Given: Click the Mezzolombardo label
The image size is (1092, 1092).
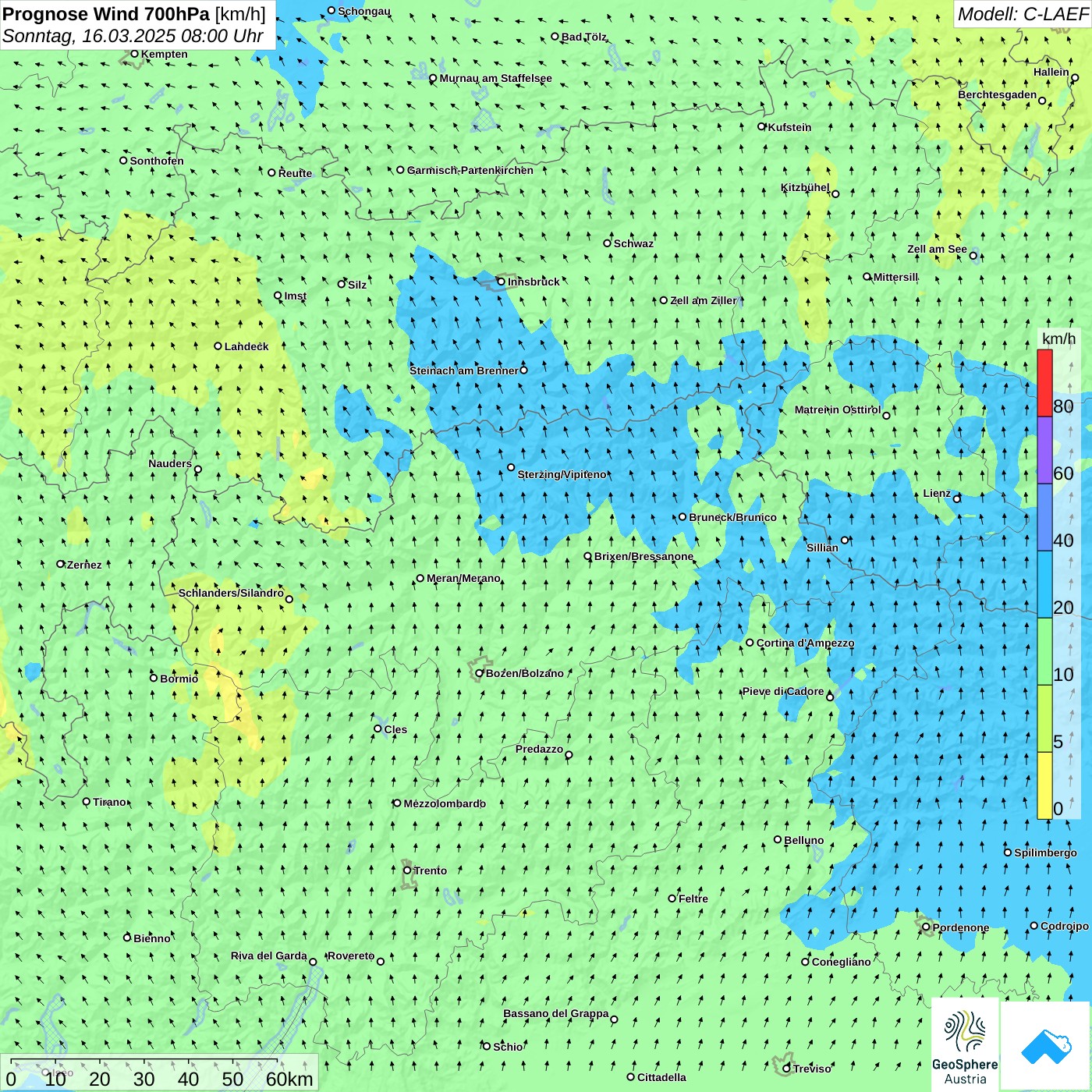Looking at the screenshot, I should pyautogui.click(x=445, y=803).
